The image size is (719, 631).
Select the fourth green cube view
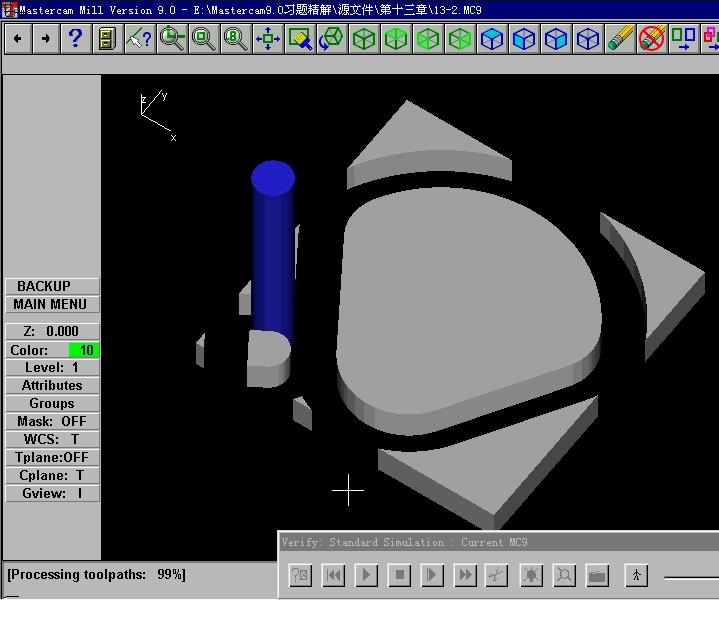(460, 39)
